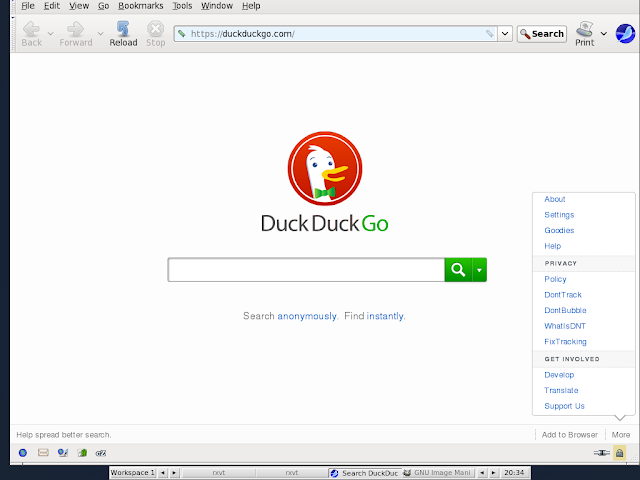Screen dimensions: 640x480
Task: Follow the 'instantly' link
Action: coord(385,316)
